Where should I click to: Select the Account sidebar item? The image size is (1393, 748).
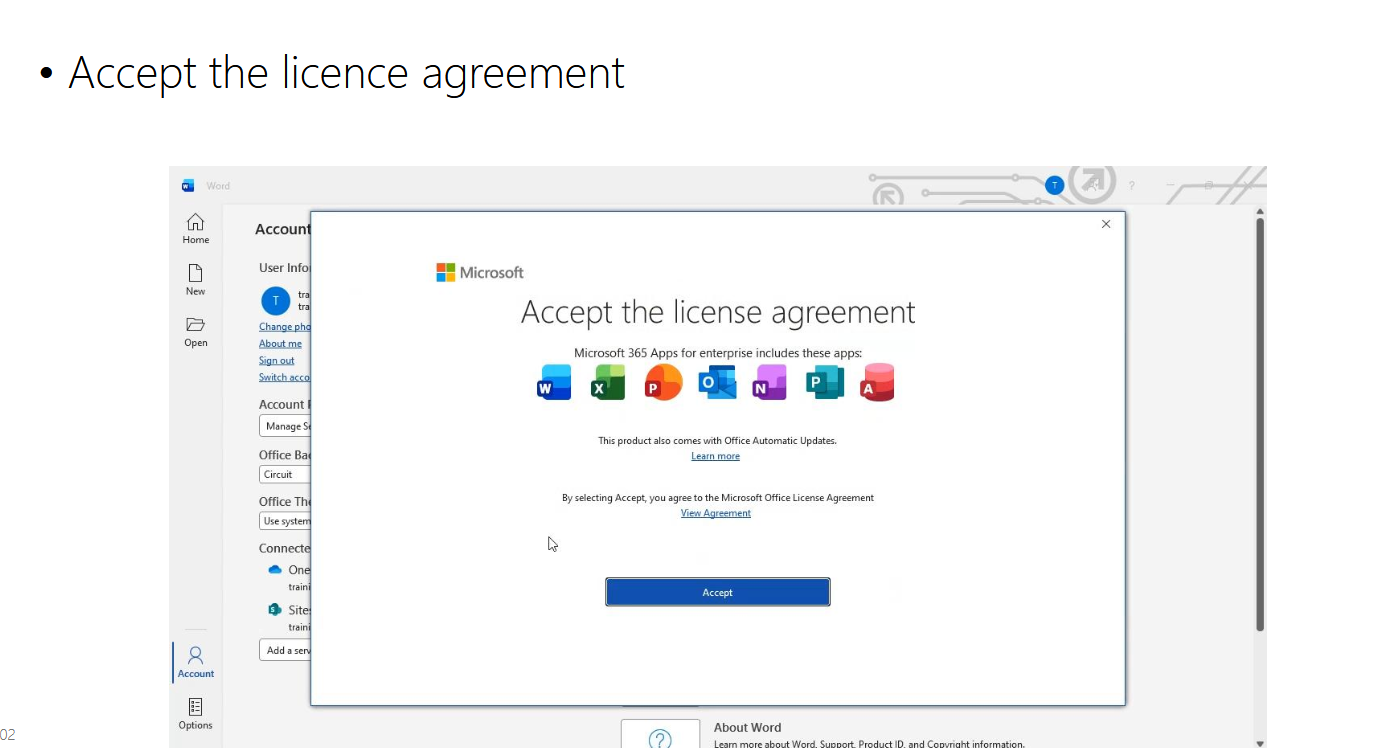[x=196, y=662]
